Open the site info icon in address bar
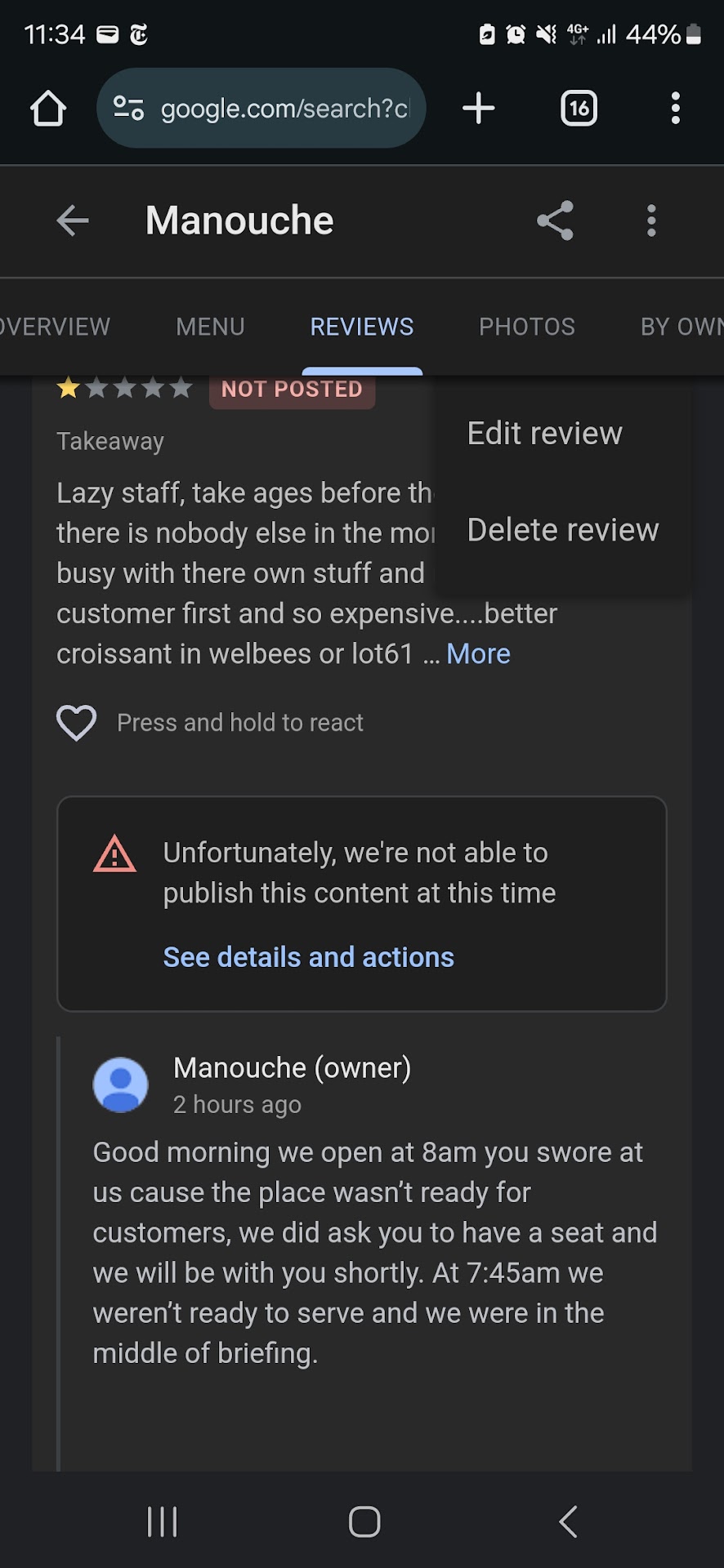This screenshot has width=724, height=1568. (128, 109)
